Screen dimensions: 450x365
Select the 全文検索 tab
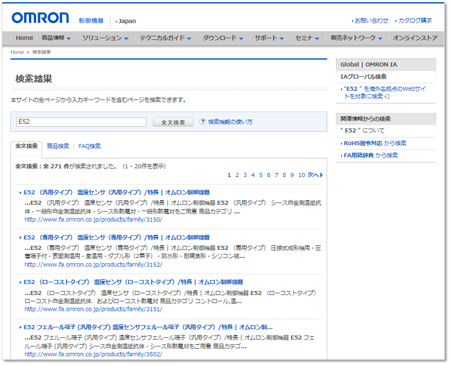pos(26,146)
